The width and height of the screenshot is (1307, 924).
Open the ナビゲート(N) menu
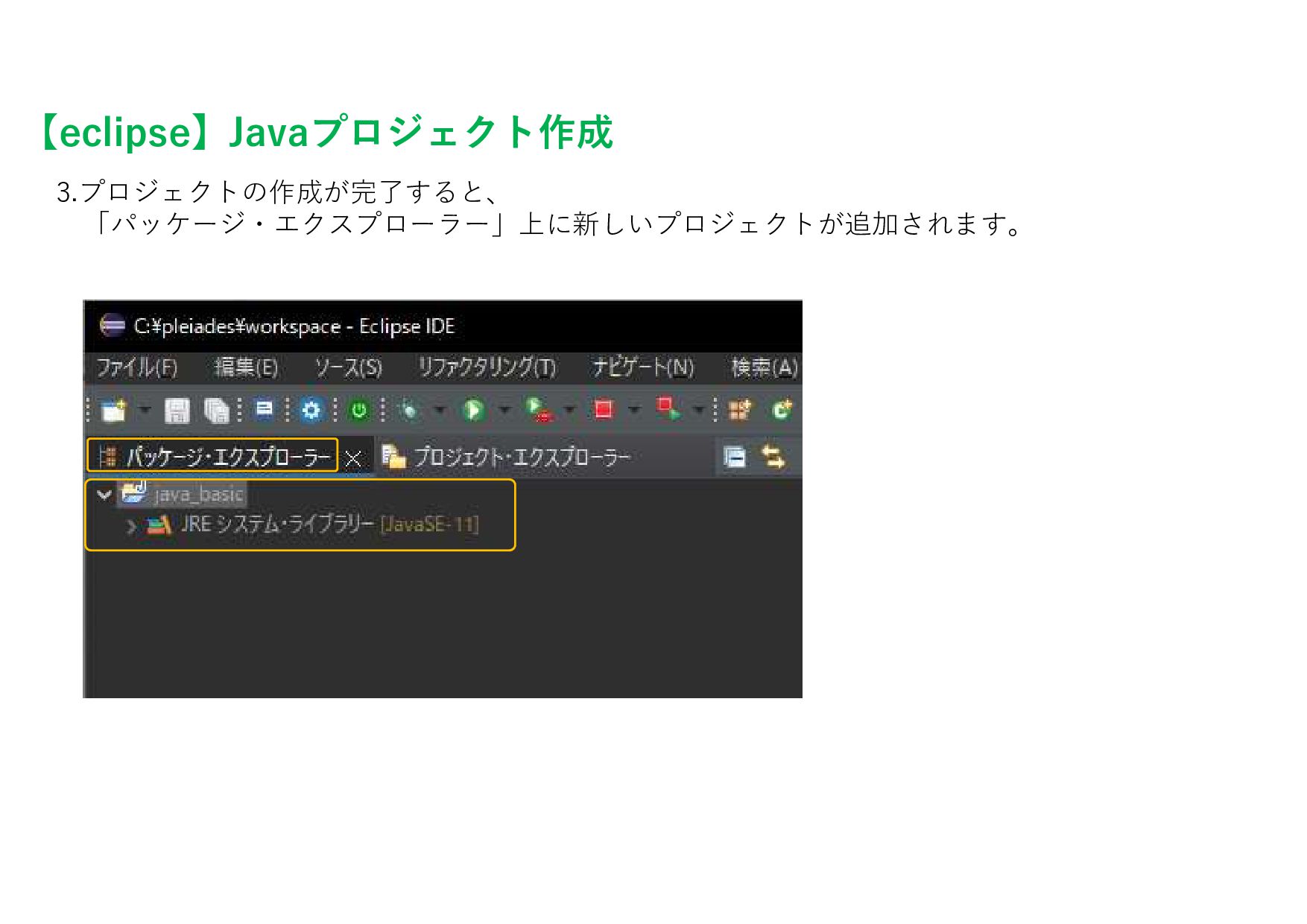[642, 367]
